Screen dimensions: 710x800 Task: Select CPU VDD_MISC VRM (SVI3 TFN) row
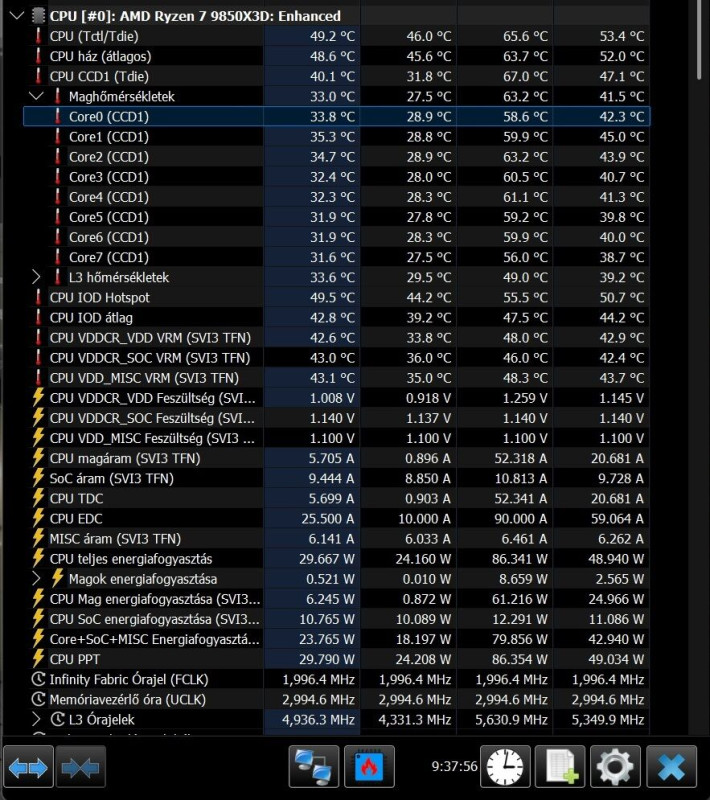pyautogui.click(x=337, y=378)
